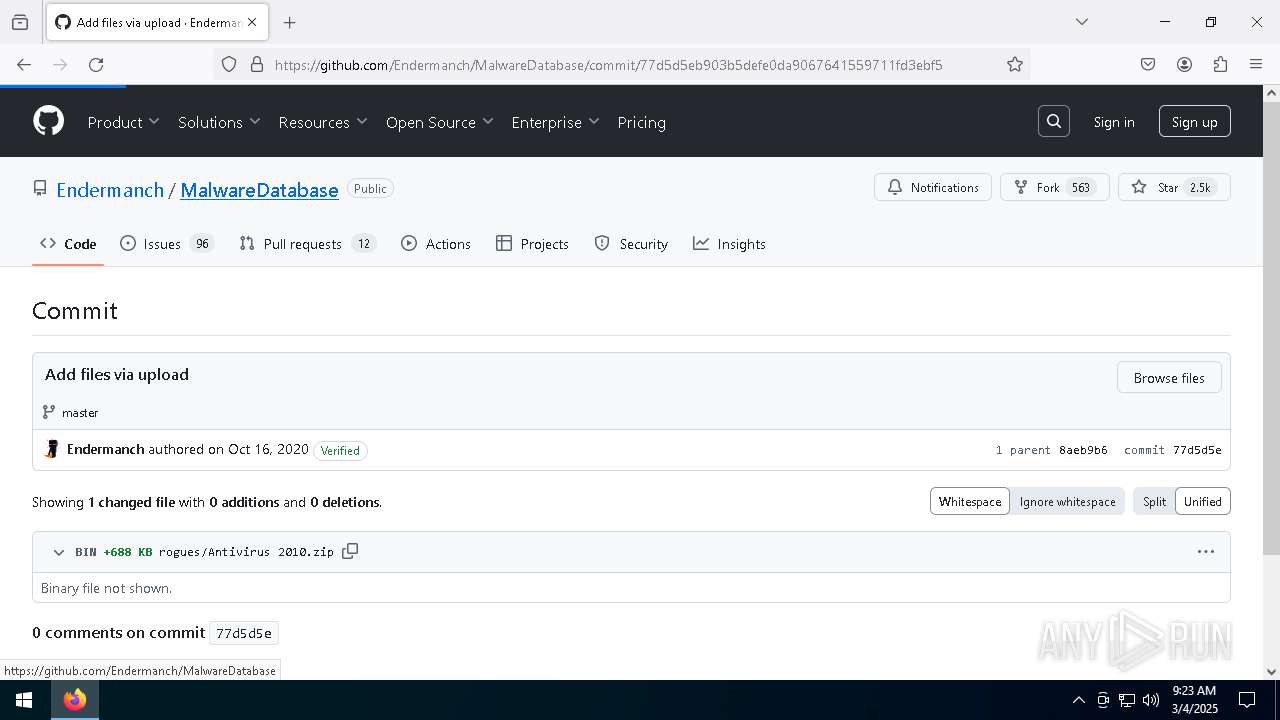This screenshot has height=720, width=1280.
Task: Click the master branch link
Action: 80,412
